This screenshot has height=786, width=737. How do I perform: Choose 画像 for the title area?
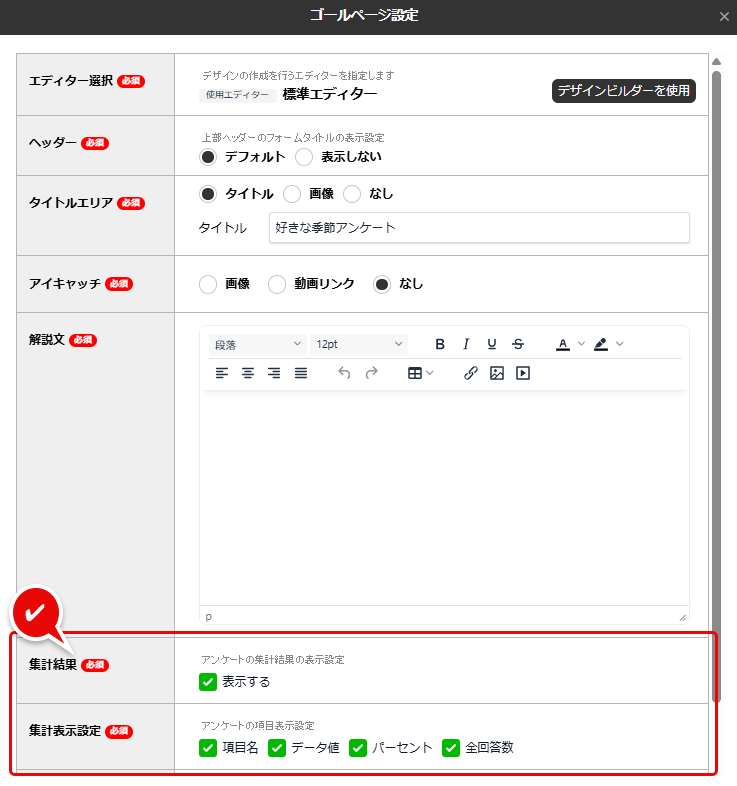tap(292, 194)
